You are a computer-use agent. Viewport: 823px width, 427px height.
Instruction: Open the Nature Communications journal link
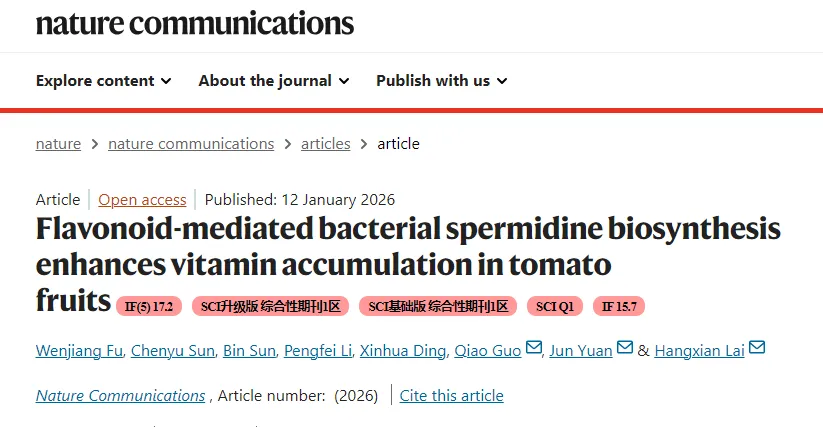121,396
